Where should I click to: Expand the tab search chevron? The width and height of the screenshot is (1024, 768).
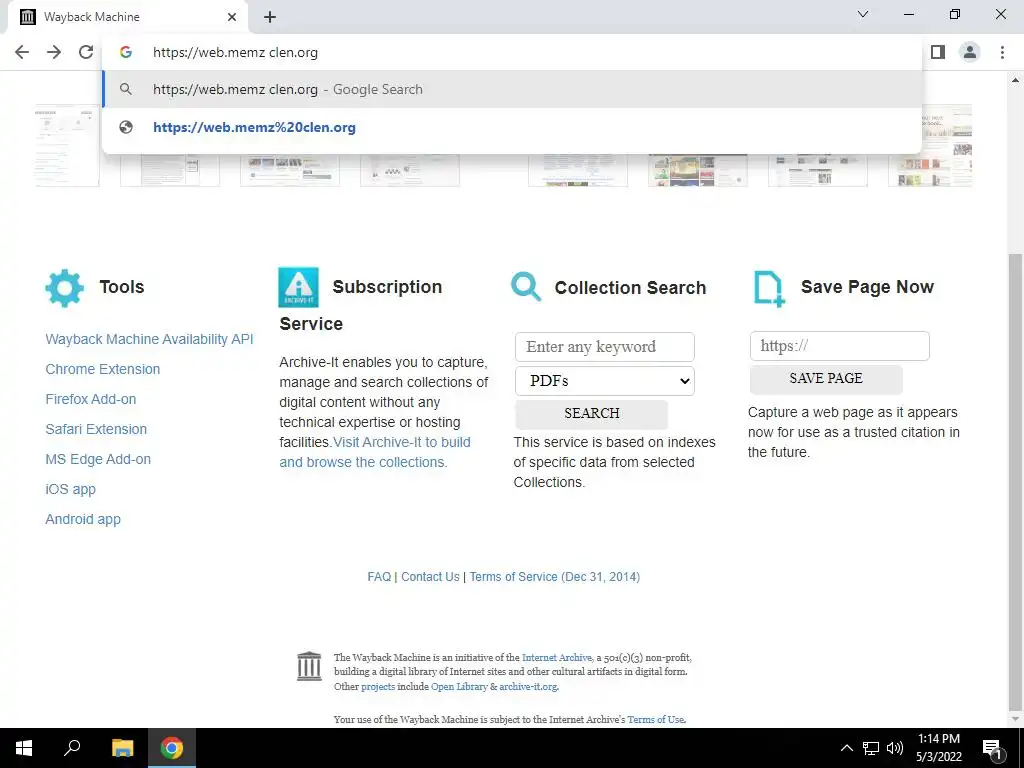point(863,14)
